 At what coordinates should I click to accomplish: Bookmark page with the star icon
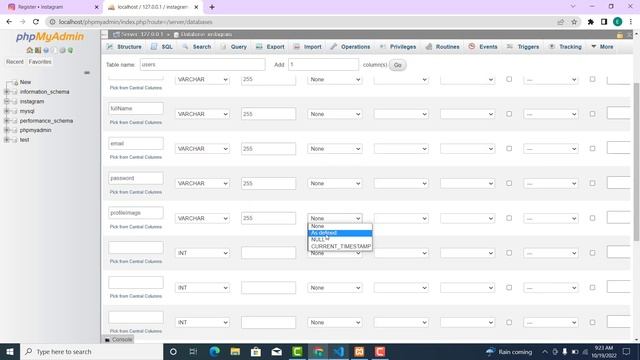[x=574, y=22]
